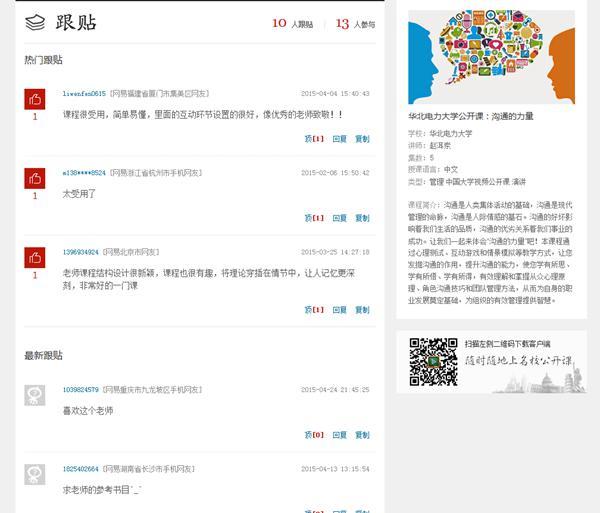Open username liwenfan0615 profile link

point(84,94)
